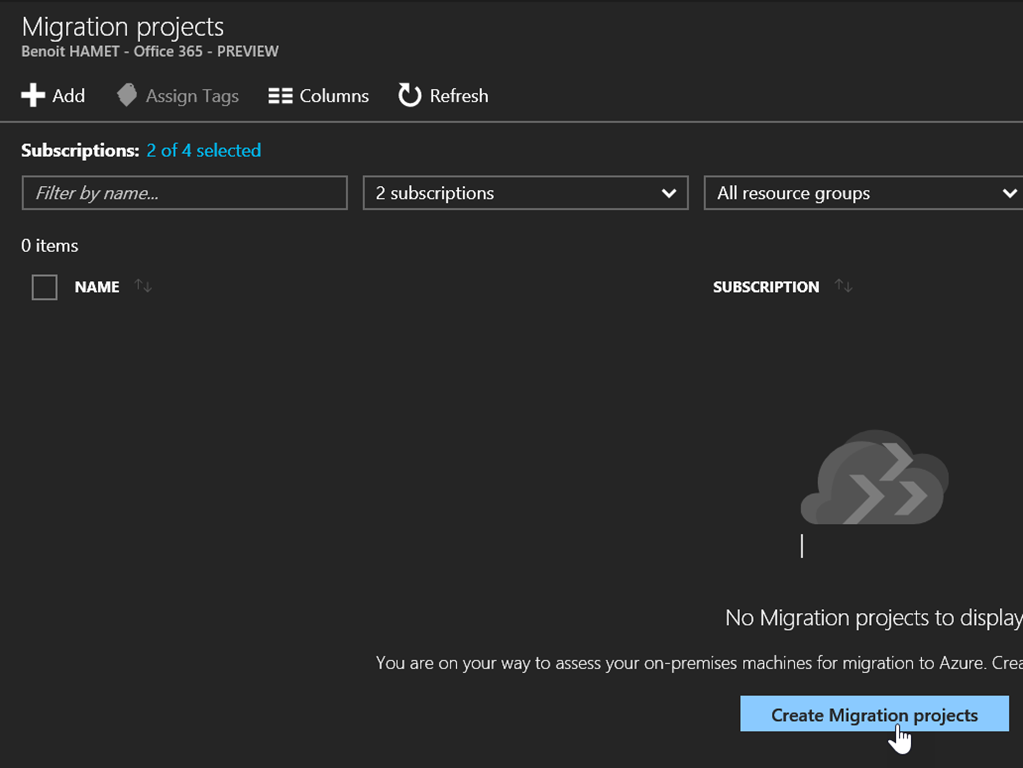Open the '2 of 4 selected' subscriptions link

click(203, 151)
